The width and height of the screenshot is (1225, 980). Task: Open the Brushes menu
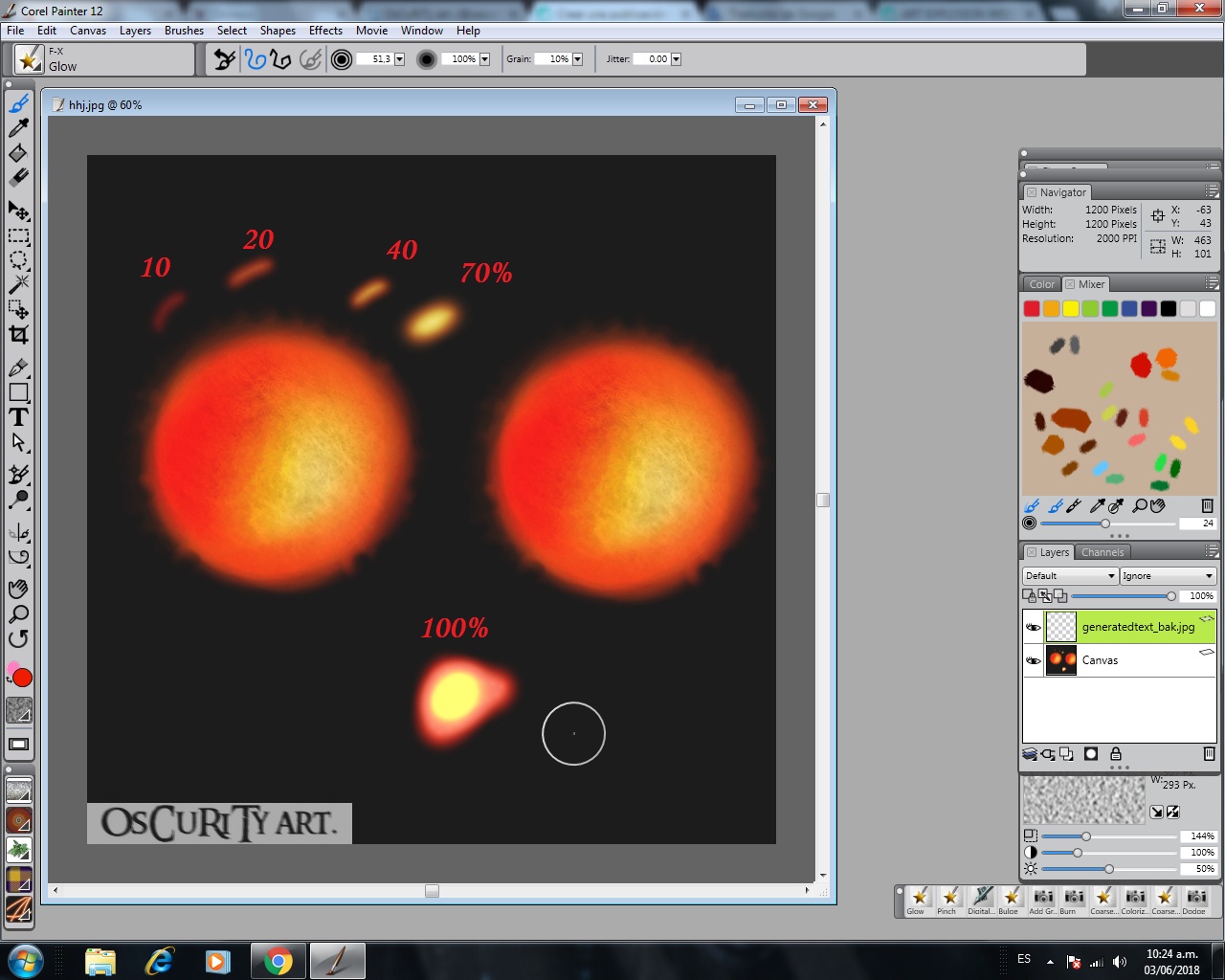click(184, 31)
